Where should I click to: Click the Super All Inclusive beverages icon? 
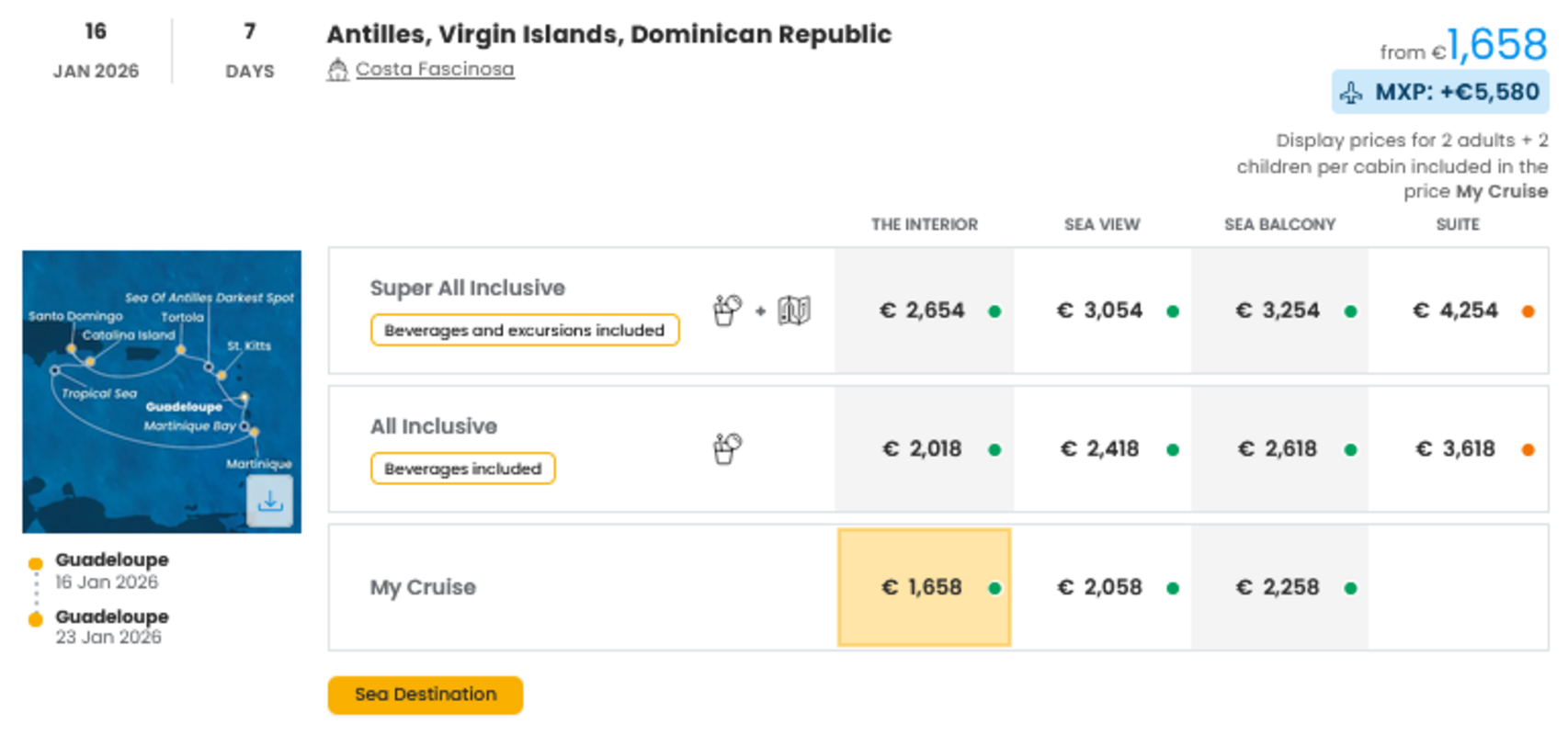727,311
